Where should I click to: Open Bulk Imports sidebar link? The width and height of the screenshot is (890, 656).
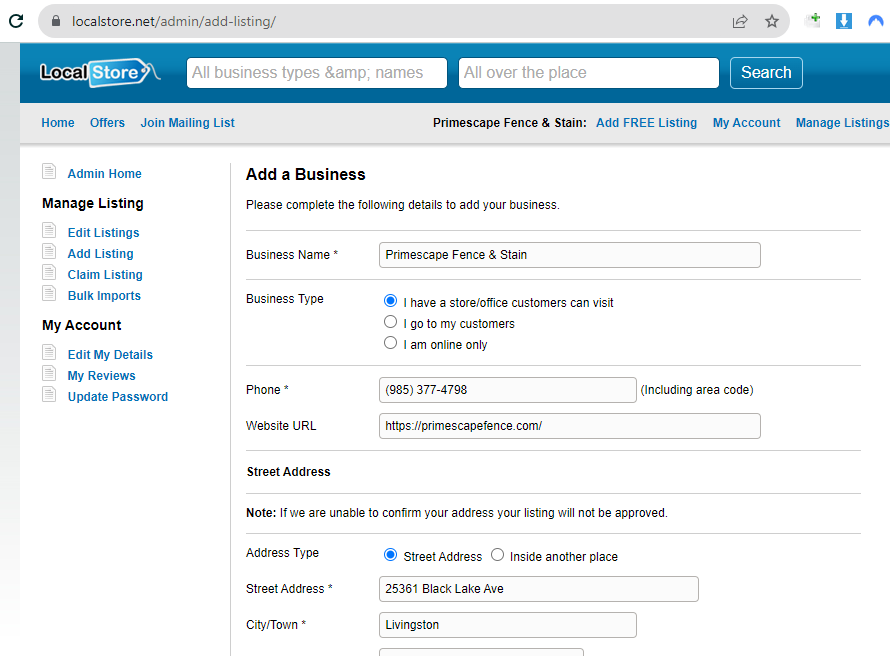(x=104, y=296)
